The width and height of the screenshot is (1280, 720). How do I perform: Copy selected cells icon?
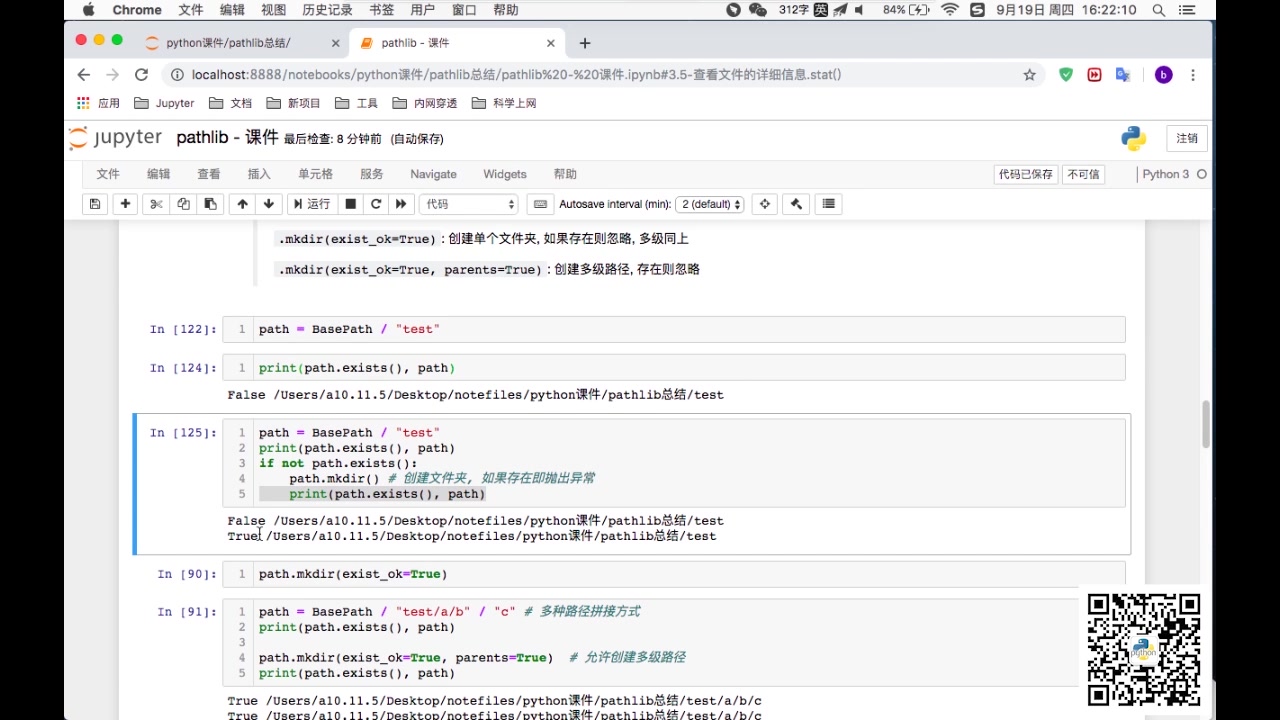click(x=183, y=204)
